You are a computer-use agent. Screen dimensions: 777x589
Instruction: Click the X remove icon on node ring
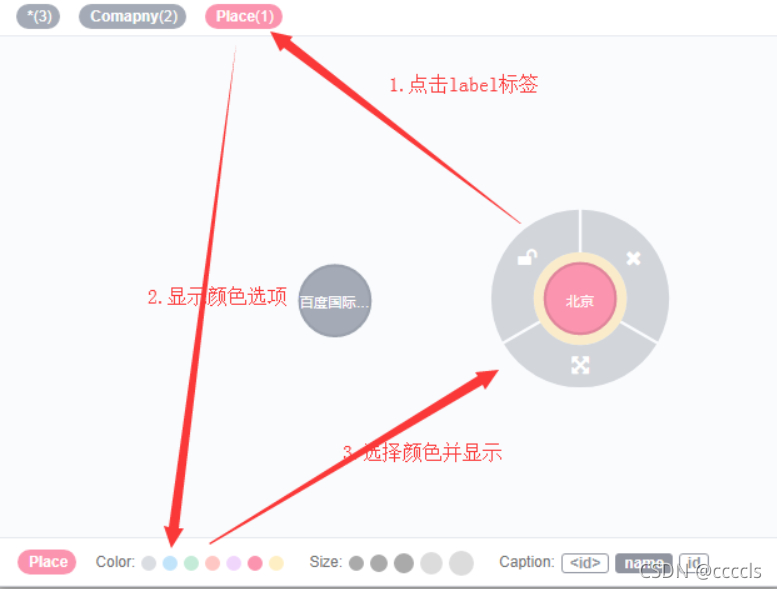(x=633, y=258)
